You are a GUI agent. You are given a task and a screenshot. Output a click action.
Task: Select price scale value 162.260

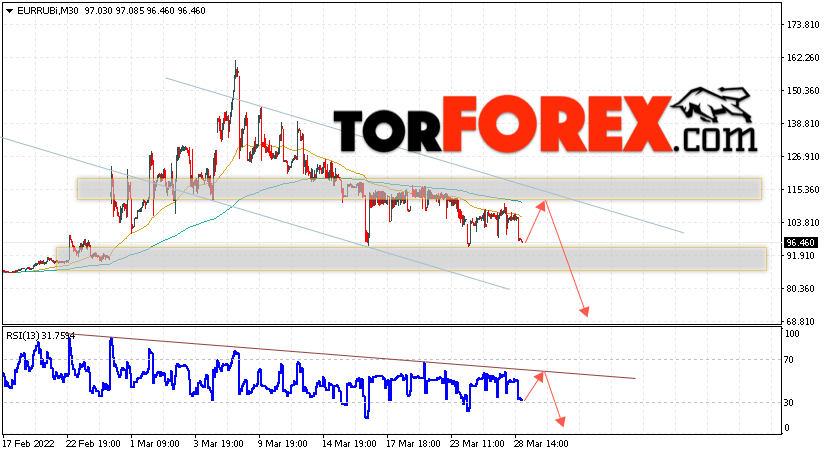pos(803,57)
